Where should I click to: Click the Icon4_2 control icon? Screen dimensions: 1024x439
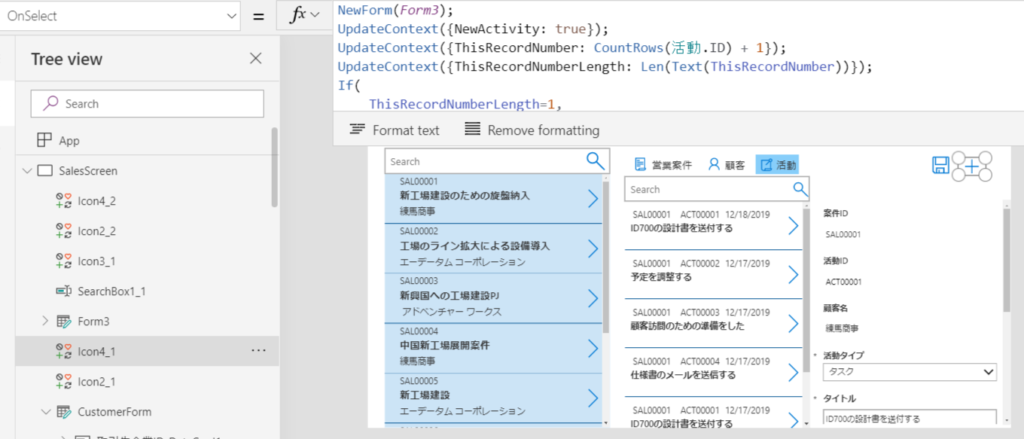pos(63,201)
